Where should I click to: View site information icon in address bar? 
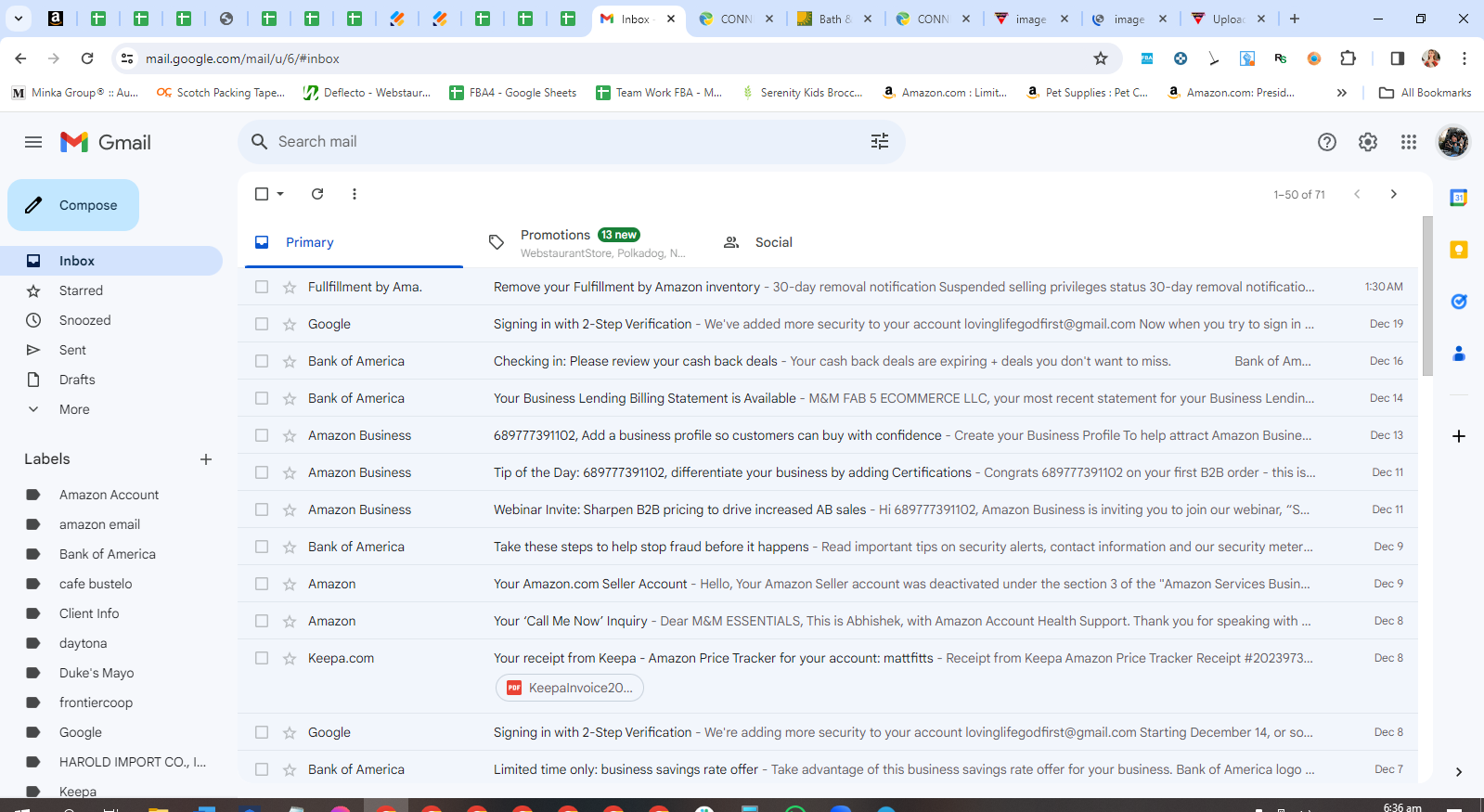point(127,58)
